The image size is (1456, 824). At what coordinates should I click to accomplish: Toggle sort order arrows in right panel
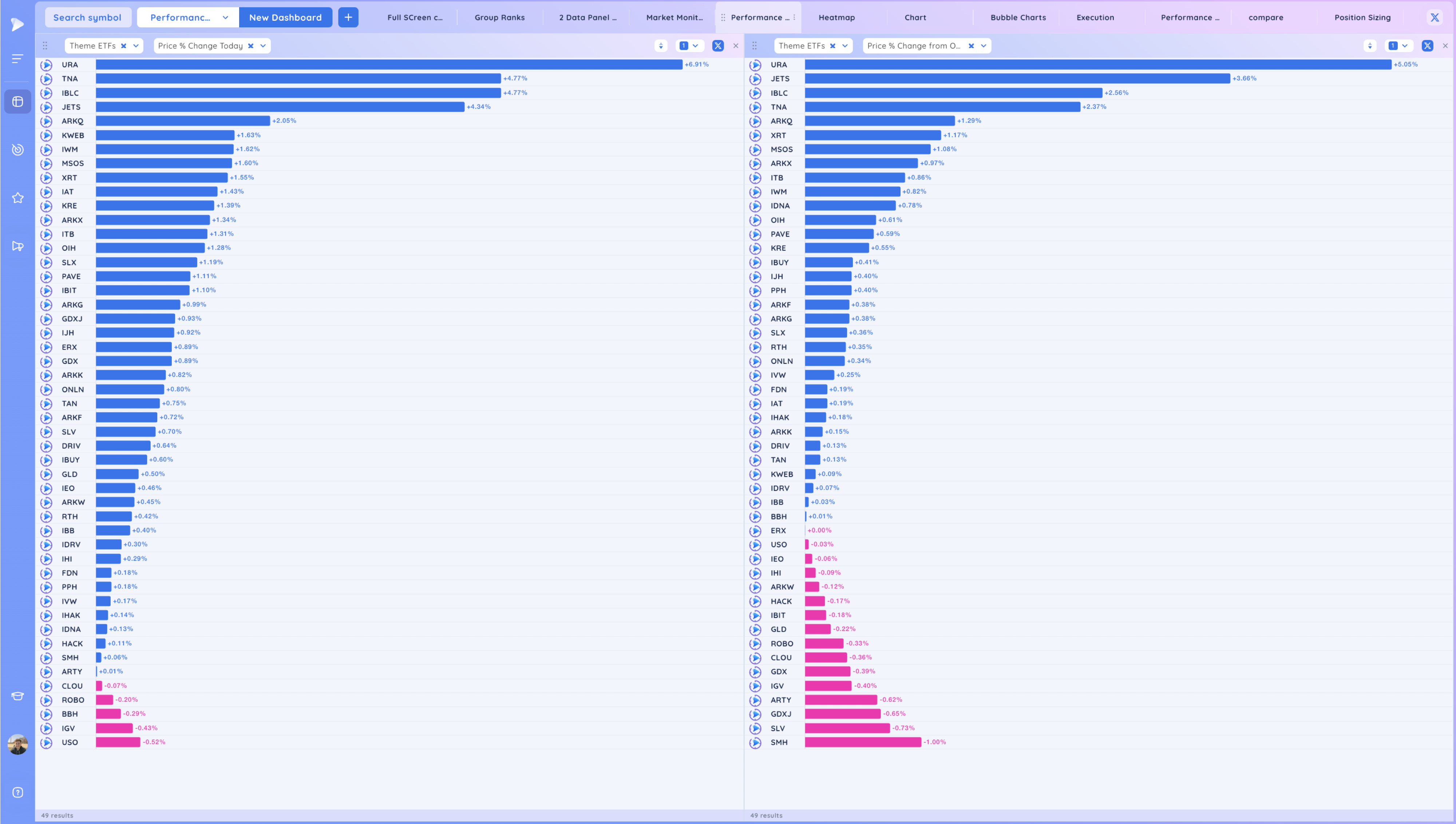(x=1369, y=46)
